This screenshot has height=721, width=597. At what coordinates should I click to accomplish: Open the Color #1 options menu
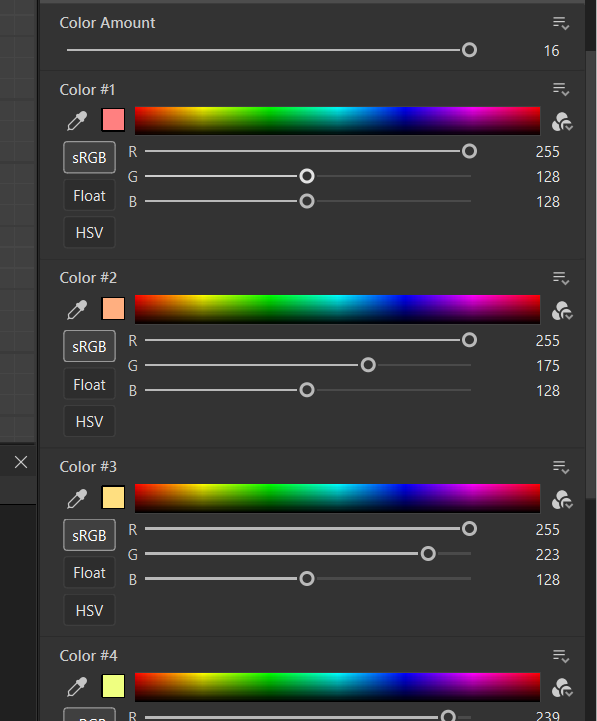pyautogui.click(x=561, y=89)
